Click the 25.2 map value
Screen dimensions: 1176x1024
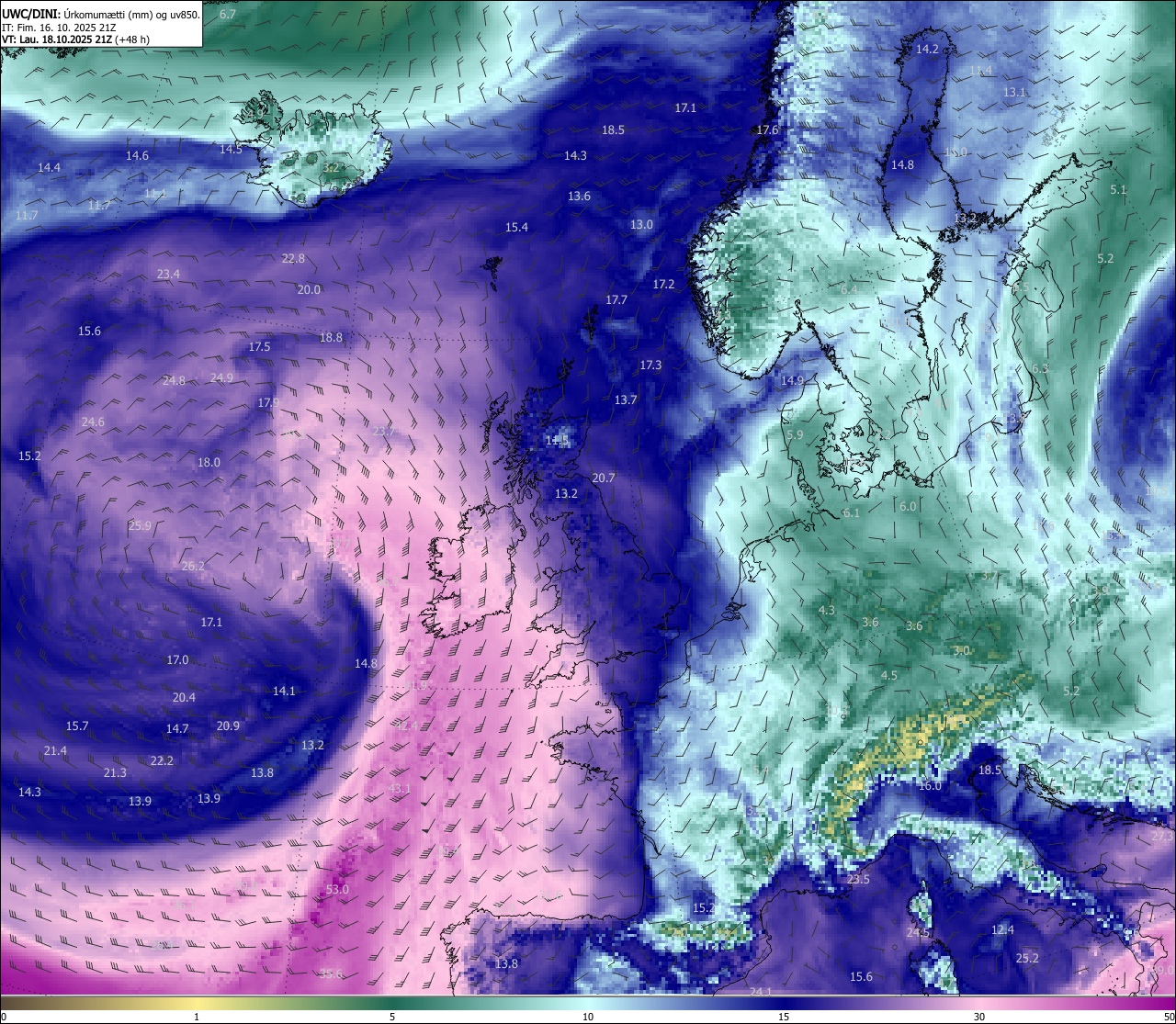1027,958
